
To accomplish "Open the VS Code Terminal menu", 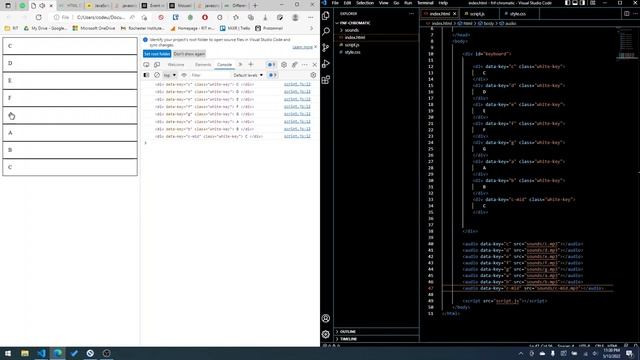I will [425, 3].
